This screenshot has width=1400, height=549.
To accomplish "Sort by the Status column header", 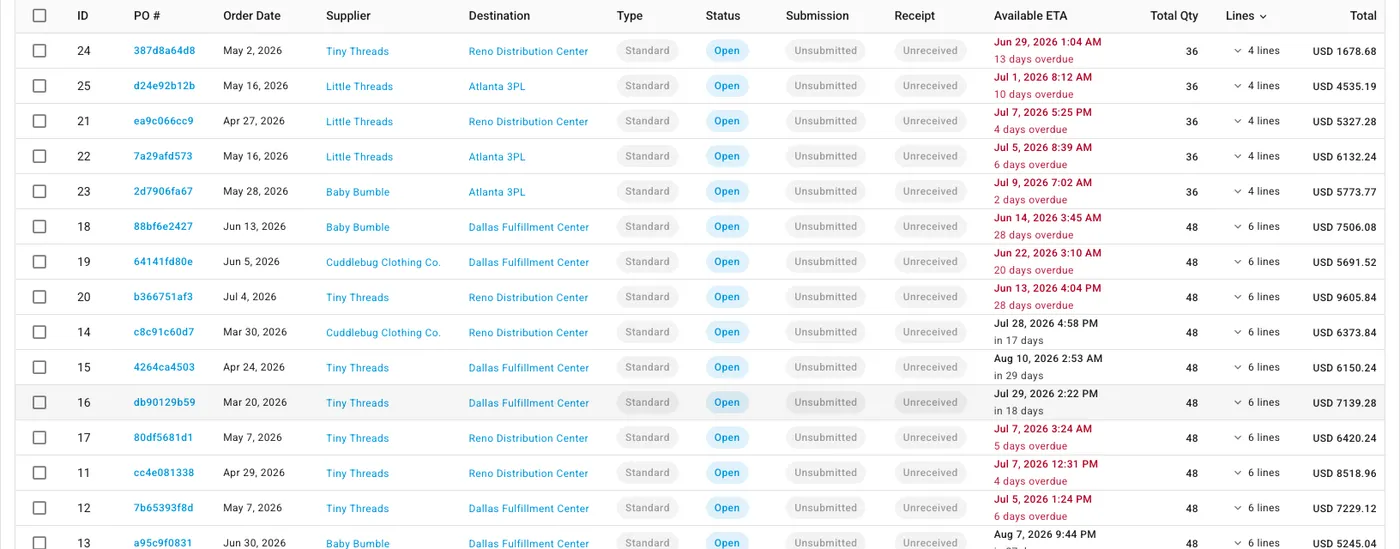I will coord(723,16).
